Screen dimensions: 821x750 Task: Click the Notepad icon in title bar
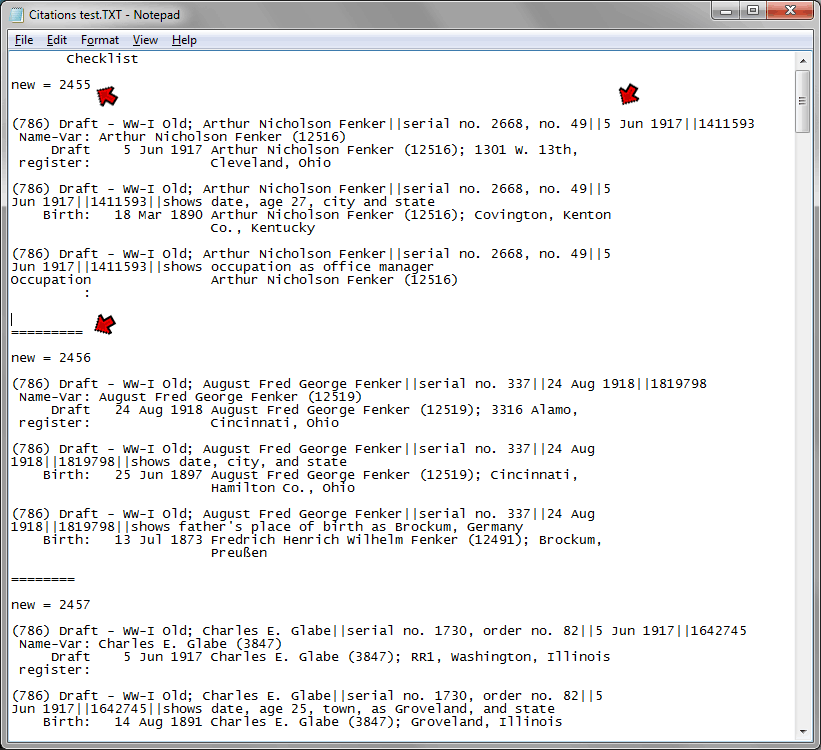pos(16,15)
